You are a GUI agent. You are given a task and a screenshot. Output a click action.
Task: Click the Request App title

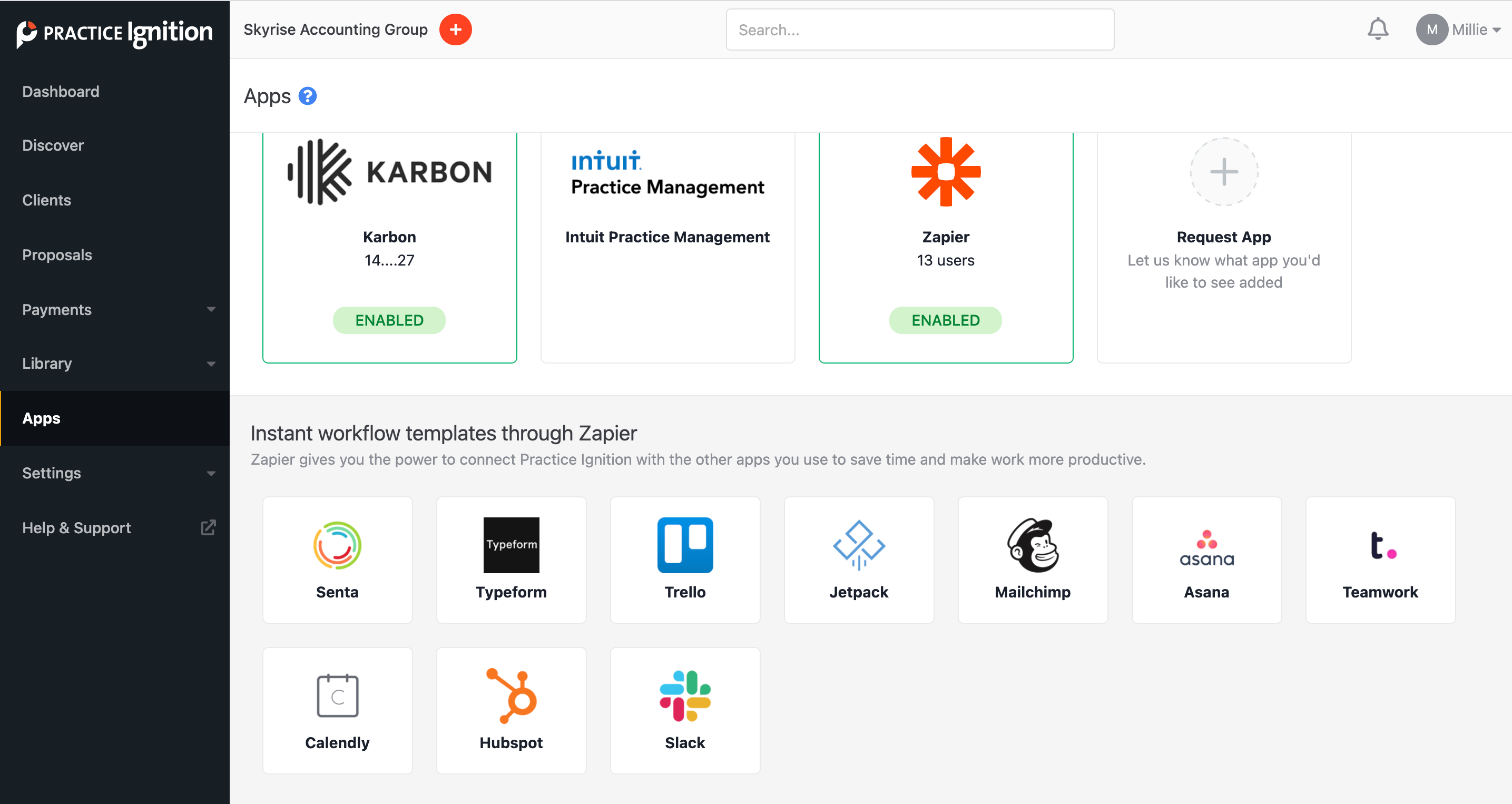1224,237
